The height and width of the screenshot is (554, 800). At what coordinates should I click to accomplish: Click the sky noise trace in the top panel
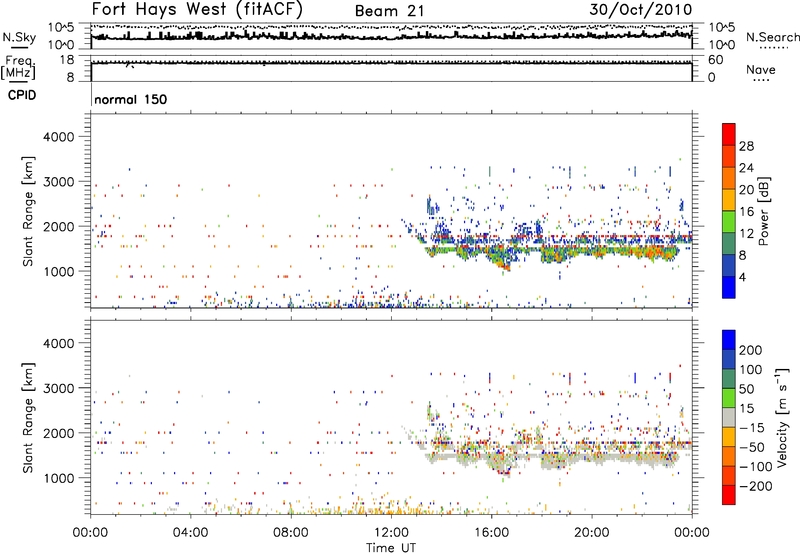click(391, 37)
